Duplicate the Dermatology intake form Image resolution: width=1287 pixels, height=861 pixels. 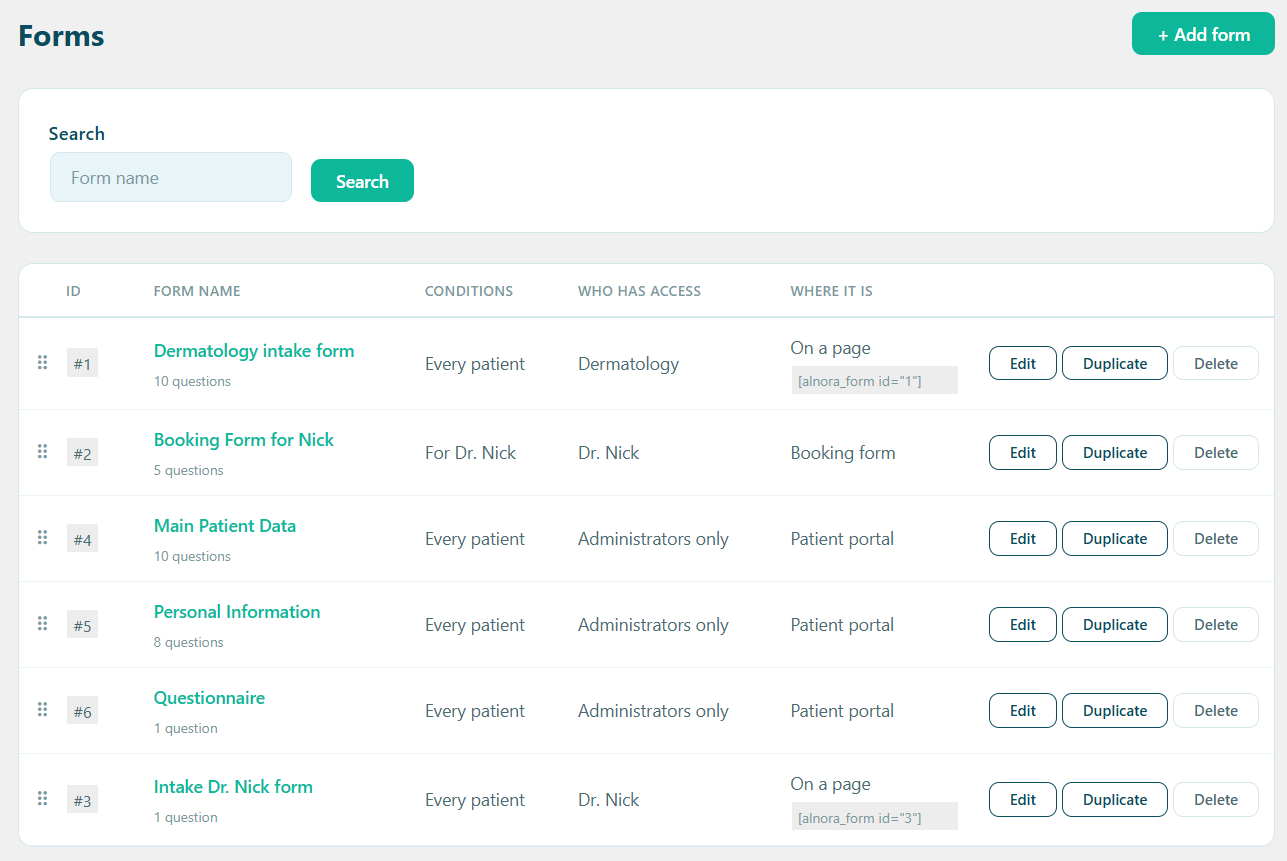(1115, 363)
